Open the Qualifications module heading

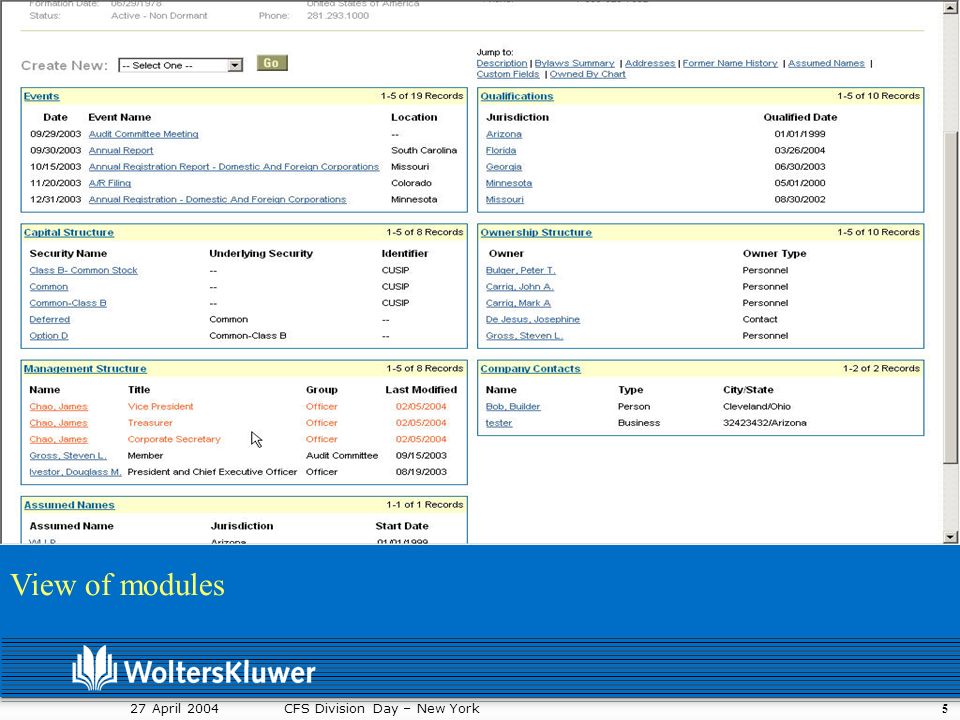click(x=517, y=96)
